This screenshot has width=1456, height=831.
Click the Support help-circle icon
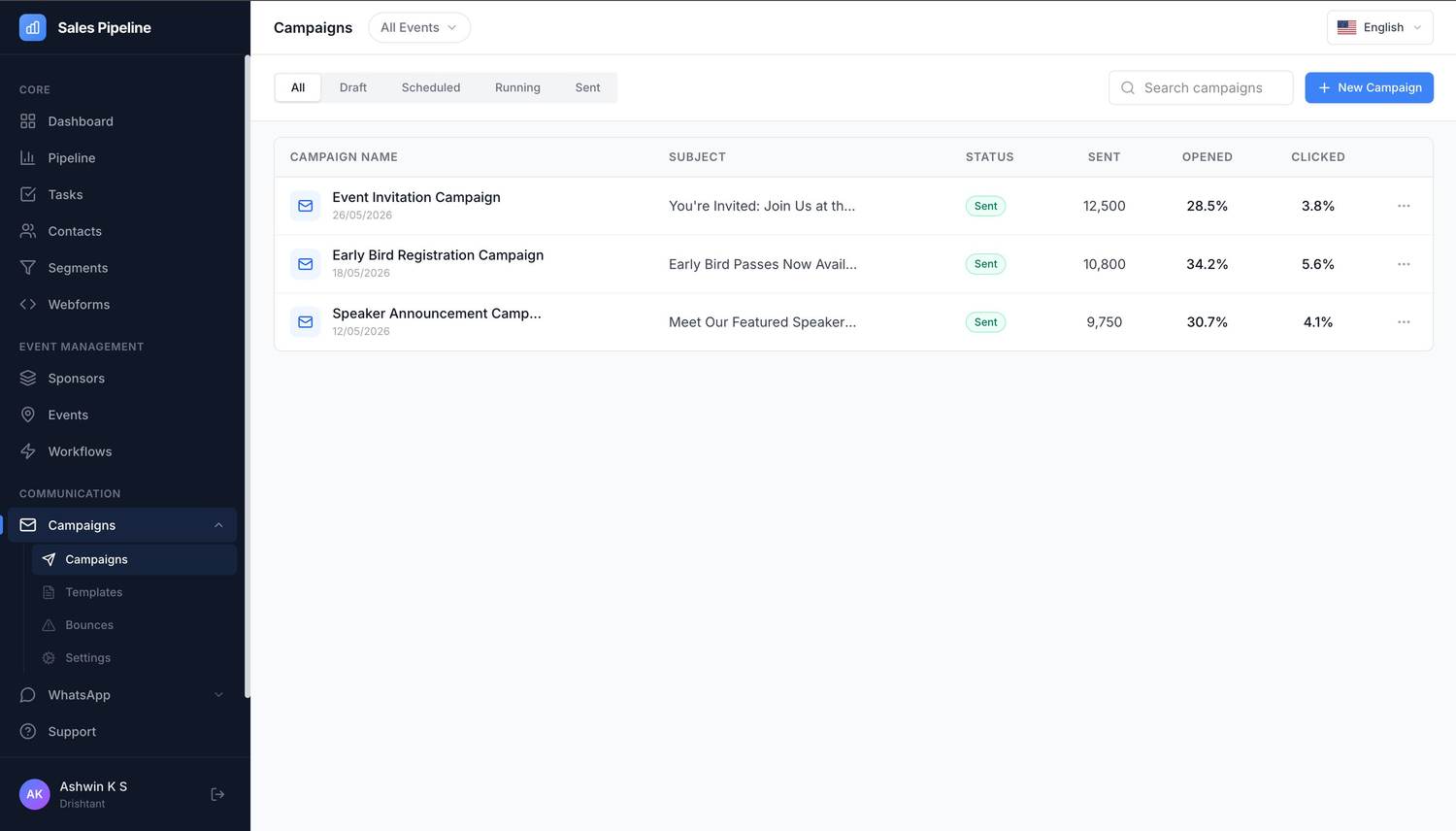click(28, 732)
